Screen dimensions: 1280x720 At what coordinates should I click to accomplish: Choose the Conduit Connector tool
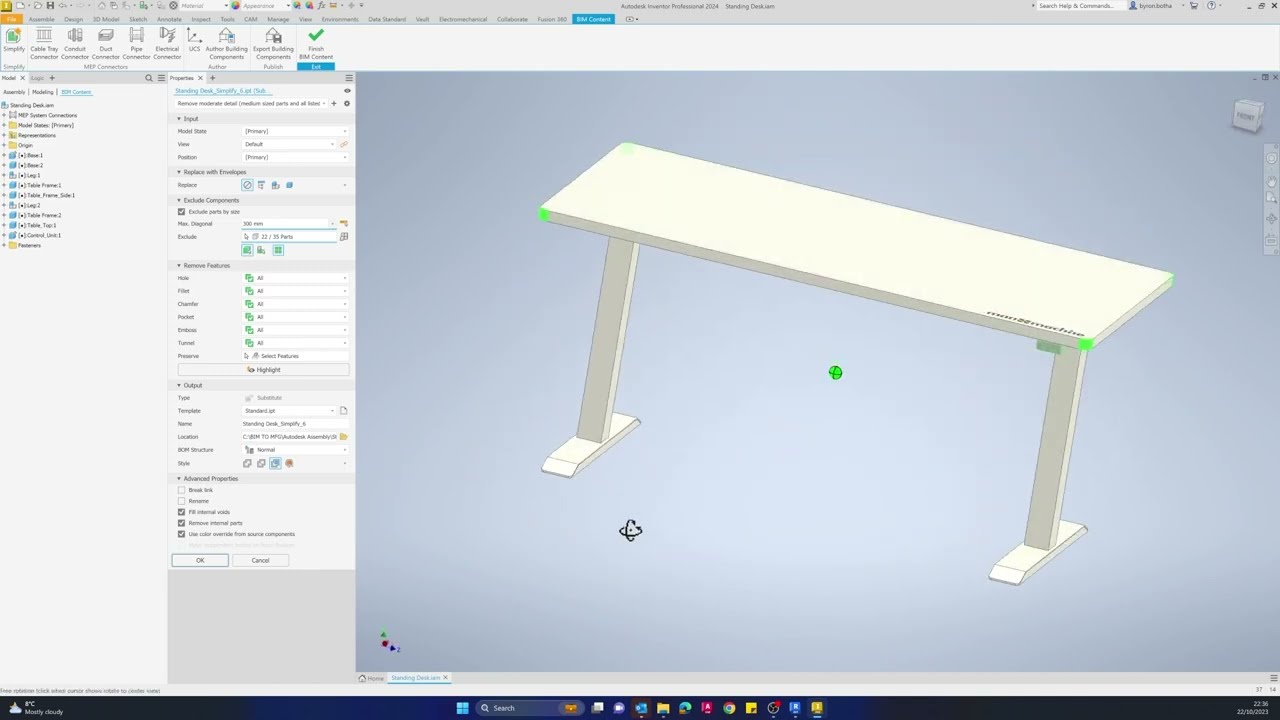tap(75, 44)
